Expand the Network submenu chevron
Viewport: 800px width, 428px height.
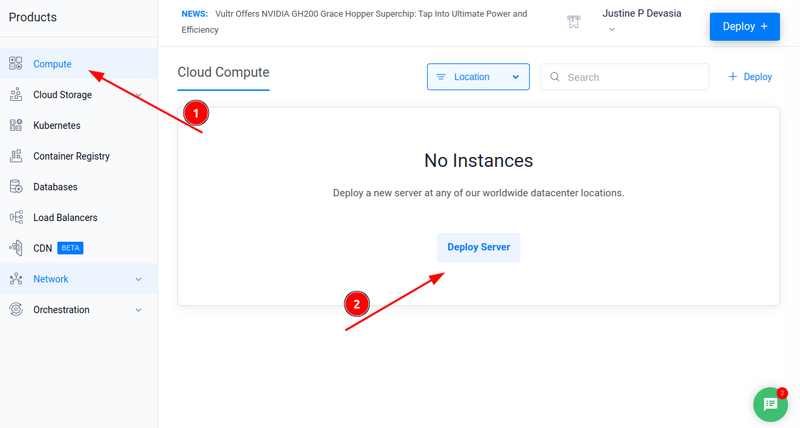[x=138, y=279]
